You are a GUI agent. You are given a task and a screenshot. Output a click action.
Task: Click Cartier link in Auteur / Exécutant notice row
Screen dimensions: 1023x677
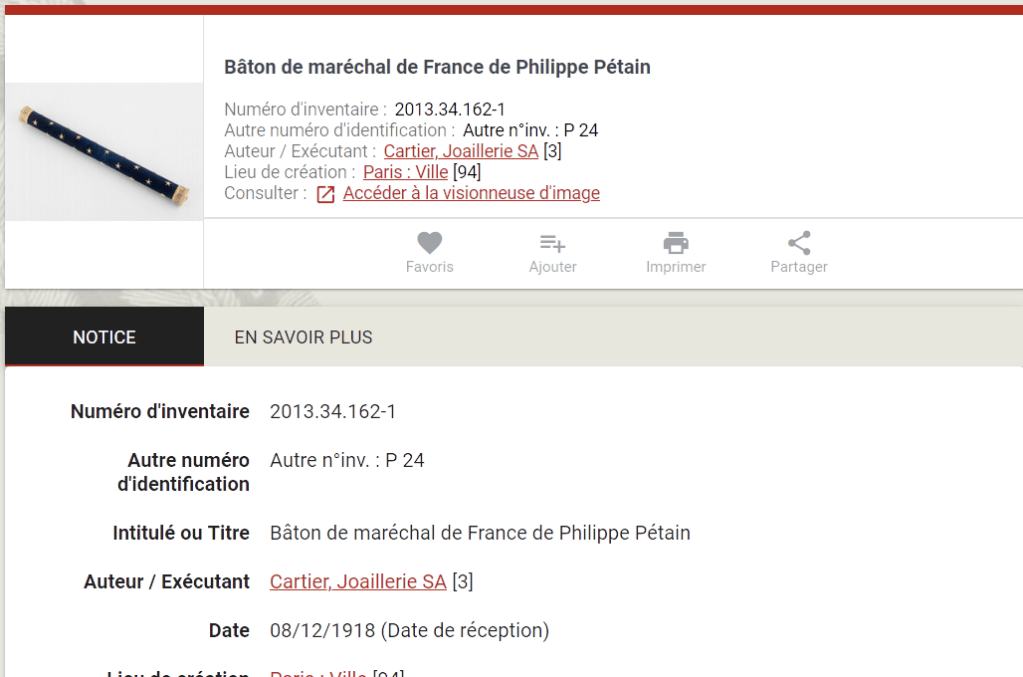(358, 581)
